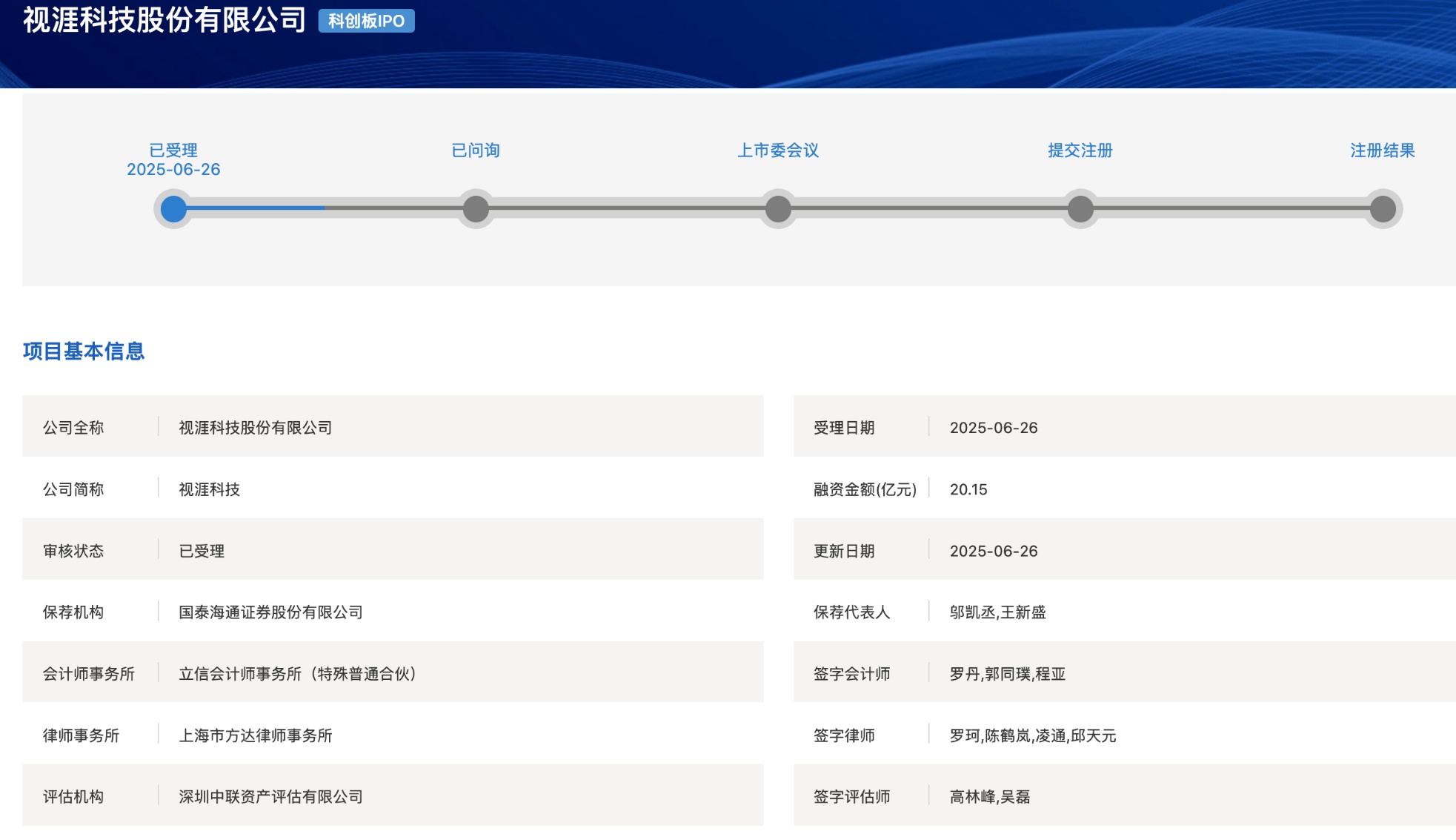
Task: Click the 科创板IPO badge
Action: (x=366, y=21)
